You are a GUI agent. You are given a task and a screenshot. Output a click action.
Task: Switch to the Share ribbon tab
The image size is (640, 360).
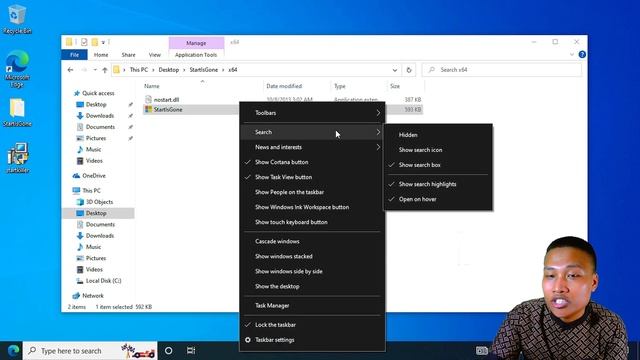click(x=128, y=55)
